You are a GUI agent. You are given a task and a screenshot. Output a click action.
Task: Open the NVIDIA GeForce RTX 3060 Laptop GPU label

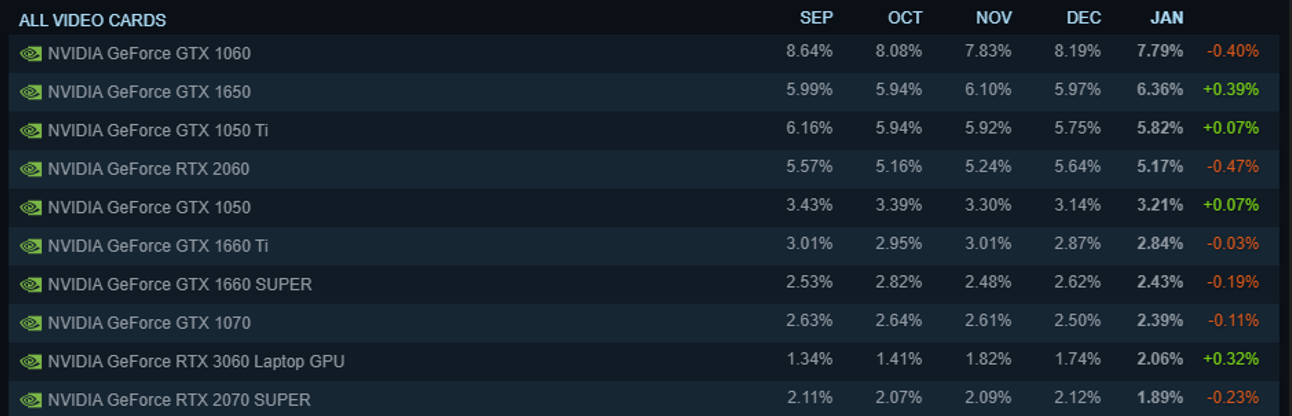196,362
